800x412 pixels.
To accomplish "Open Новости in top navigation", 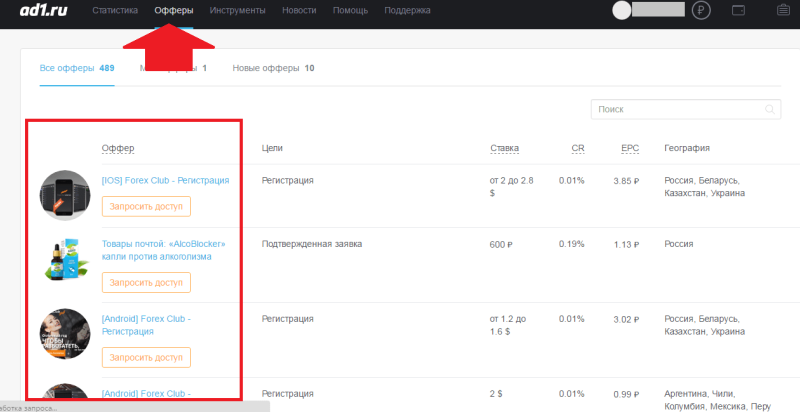I will tap(299, 10).
